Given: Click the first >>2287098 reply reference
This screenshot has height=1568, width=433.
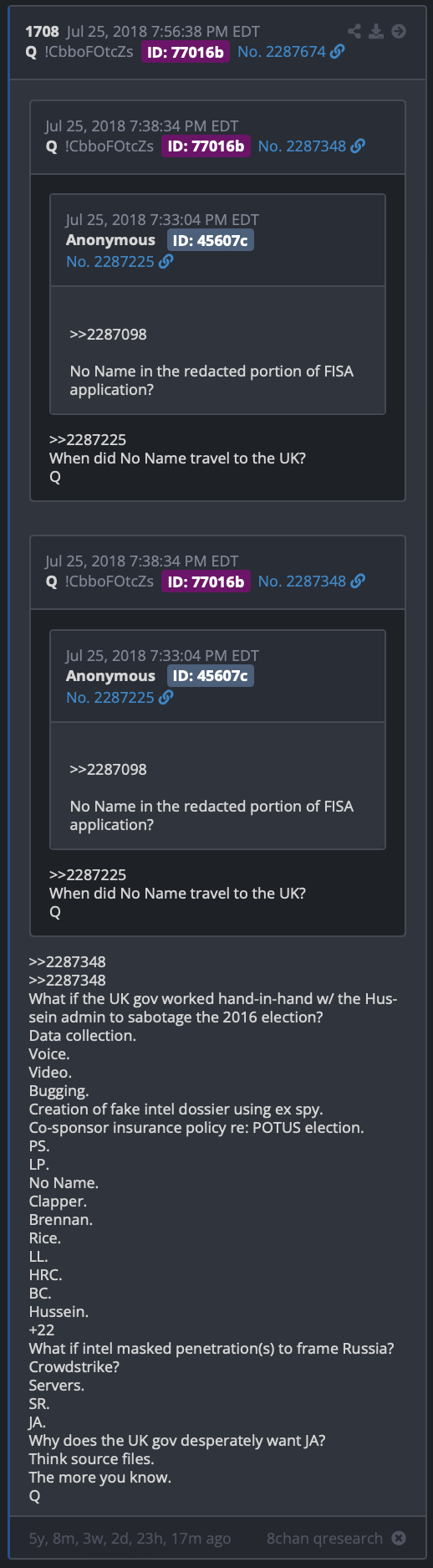Looking at the screenshot, I should (108, 335).
